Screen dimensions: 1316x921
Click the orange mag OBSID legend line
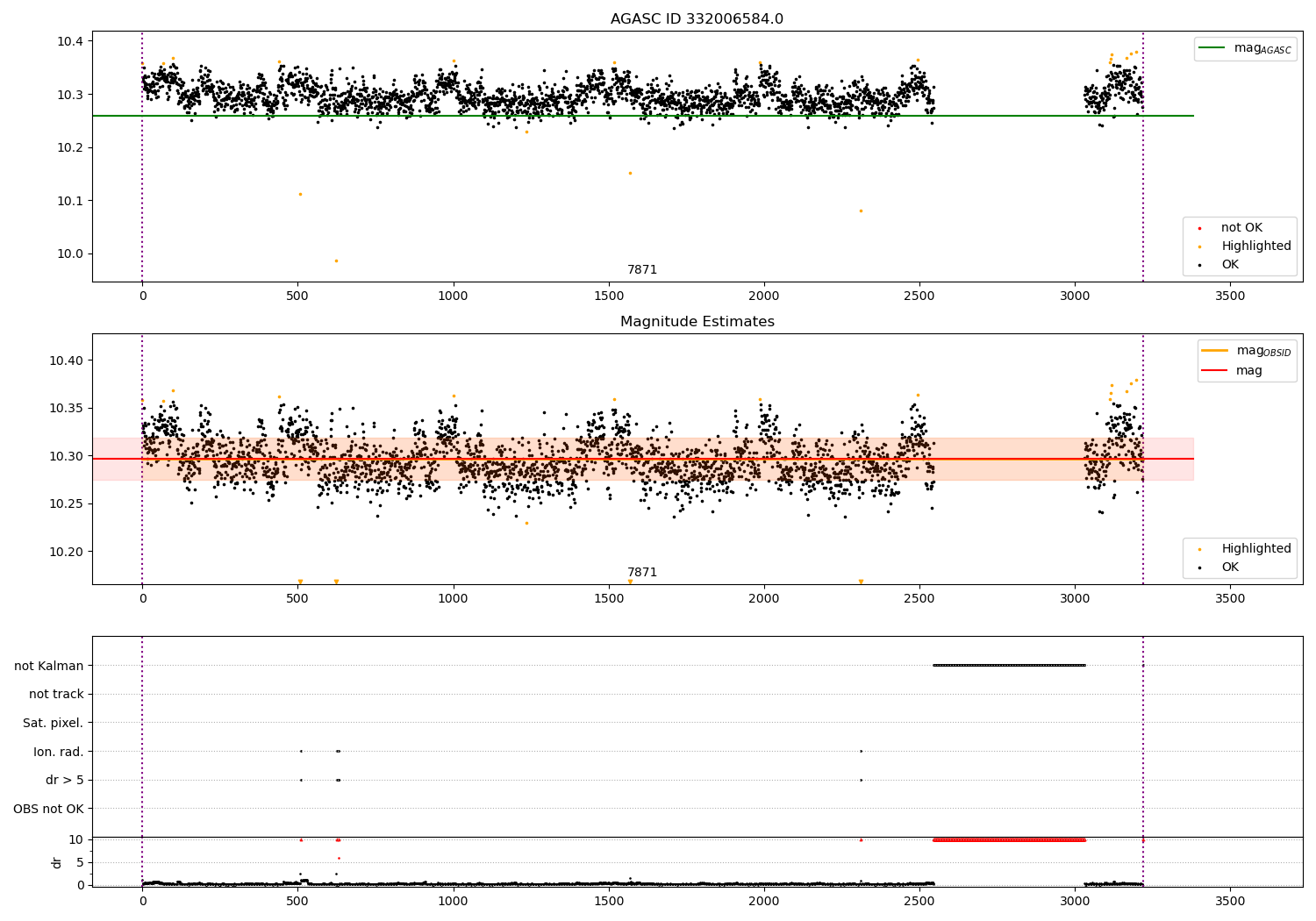tap(1215, 351)
